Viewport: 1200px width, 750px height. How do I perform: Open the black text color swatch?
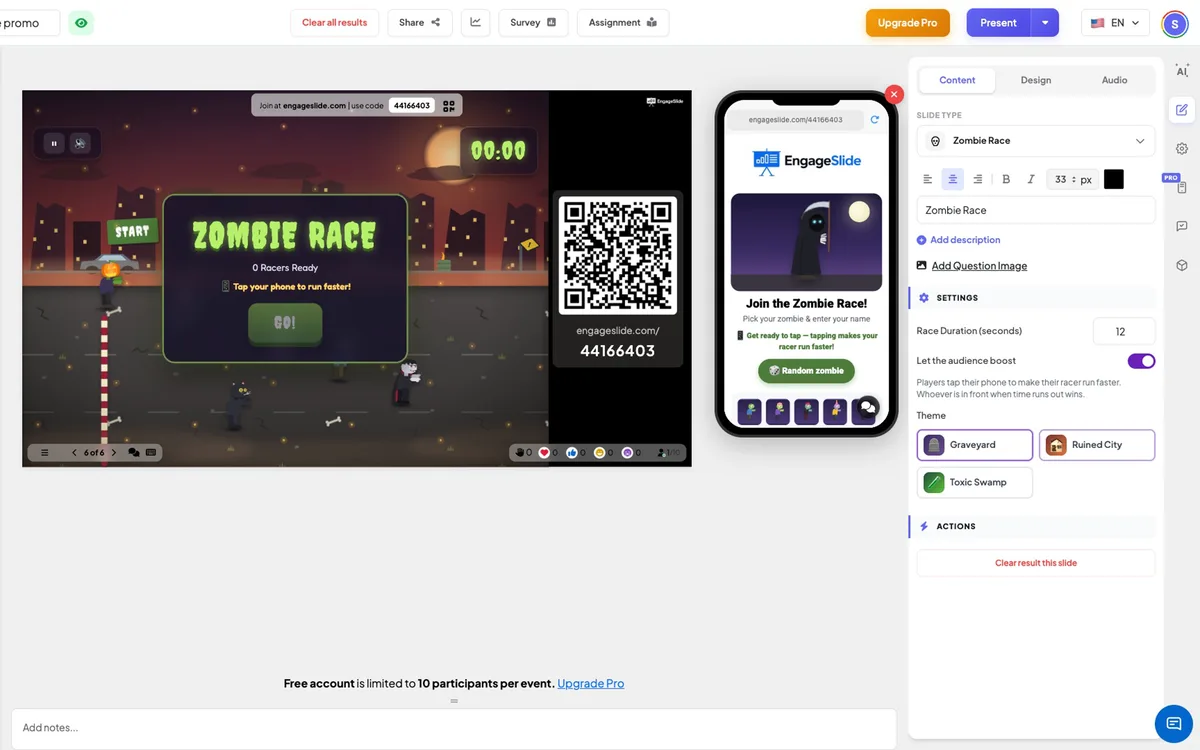[x=1113, y=179]
